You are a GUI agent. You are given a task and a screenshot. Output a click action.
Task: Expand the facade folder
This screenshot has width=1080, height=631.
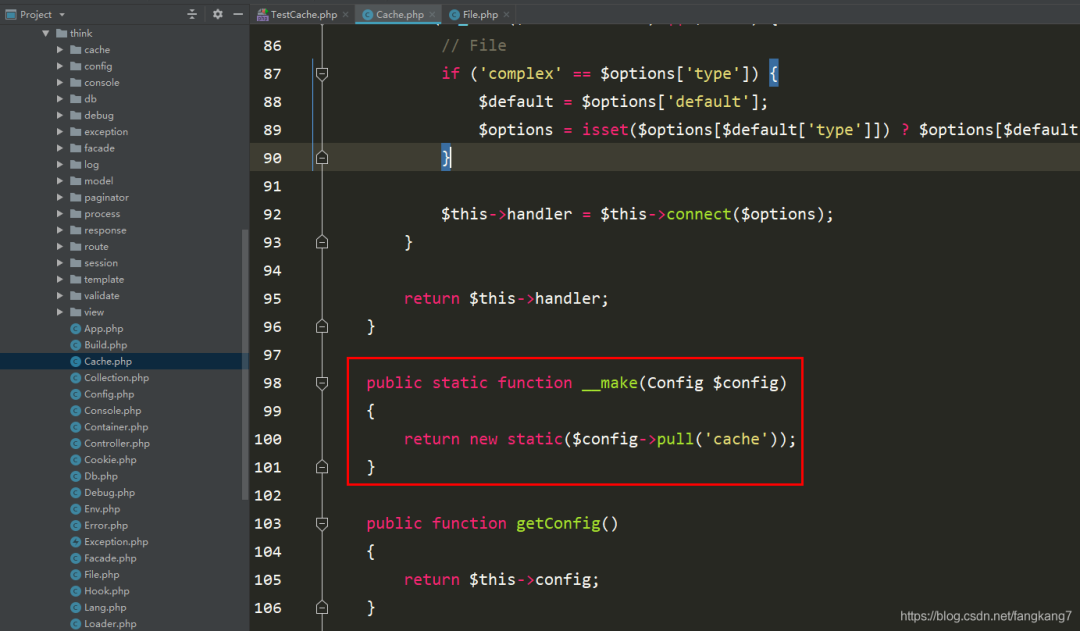point(60,148)
